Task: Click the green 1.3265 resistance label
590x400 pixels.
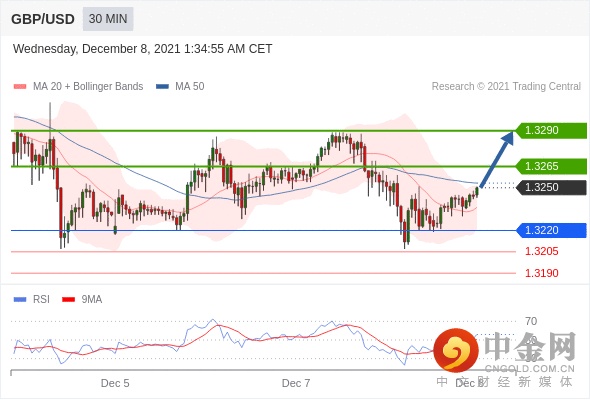Action: (551, 166)
